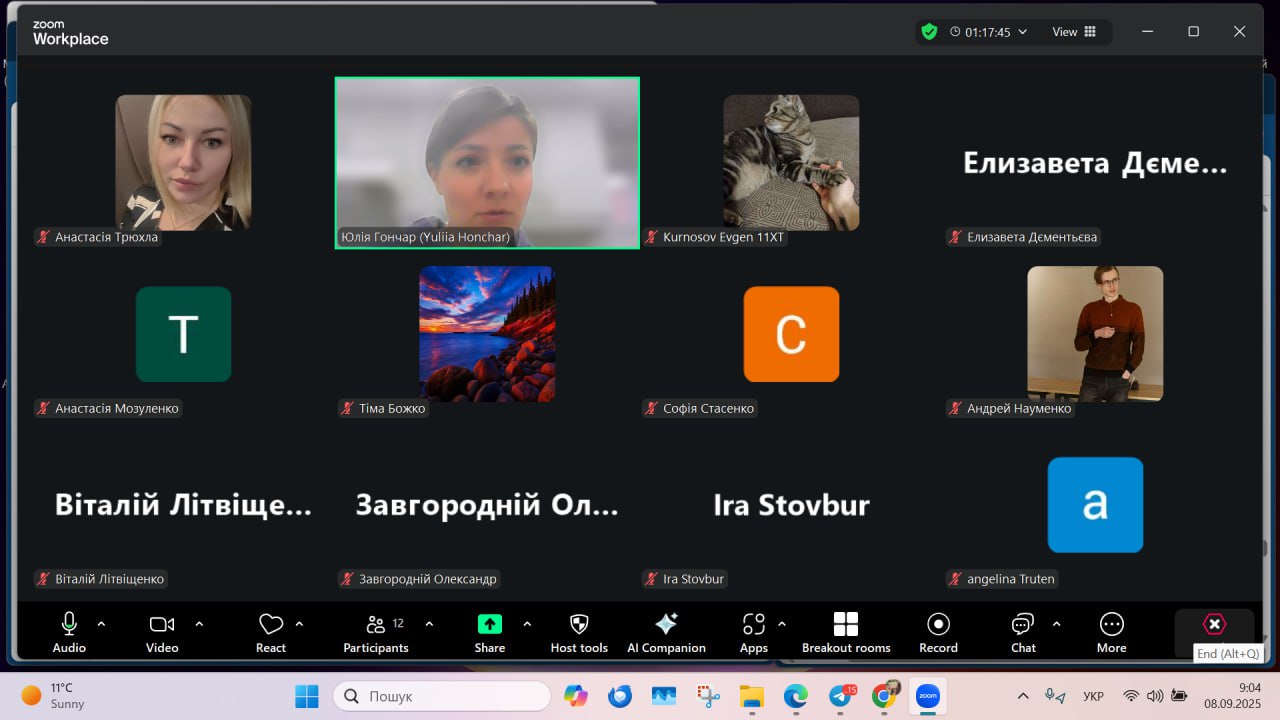Click the blue a avatar of angelina Truten
The image size is (1280, 720).
(x=1095, y=505)
